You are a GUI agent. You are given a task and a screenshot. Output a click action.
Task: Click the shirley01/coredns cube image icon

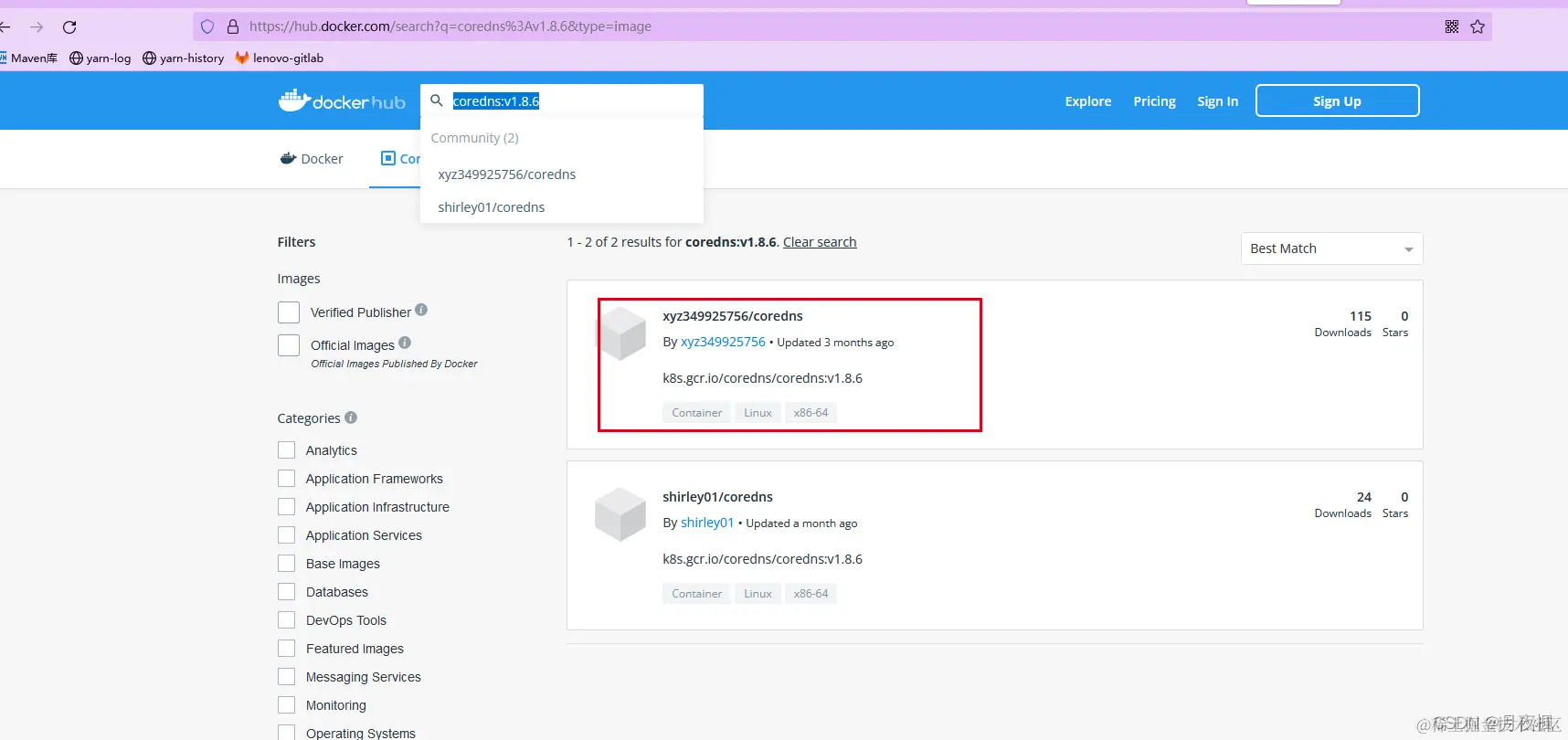[x=621, y=514]
